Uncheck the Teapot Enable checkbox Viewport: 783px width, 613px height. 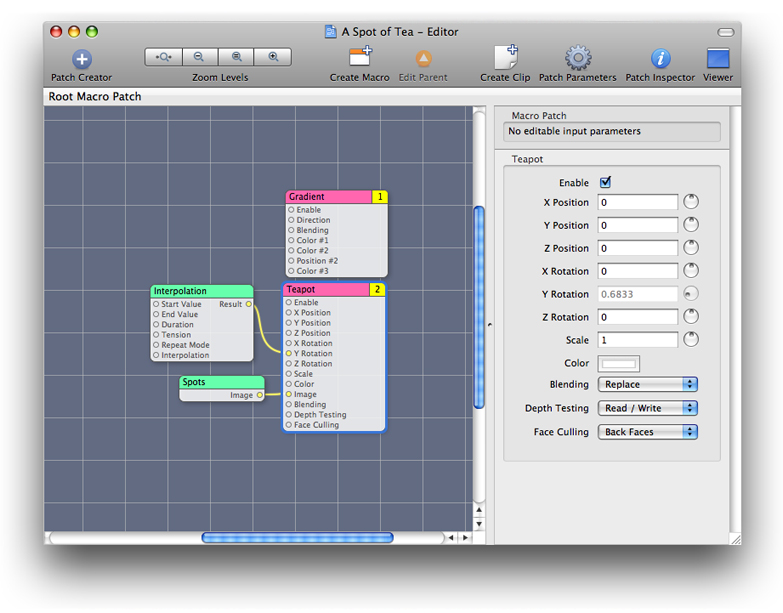[x=605, y=183]
